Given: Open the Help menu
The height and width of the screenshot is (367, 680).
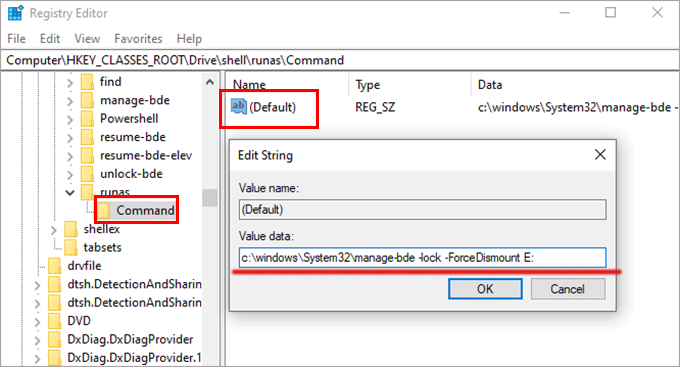Looking at the screenshot, I should click(189, 39).
